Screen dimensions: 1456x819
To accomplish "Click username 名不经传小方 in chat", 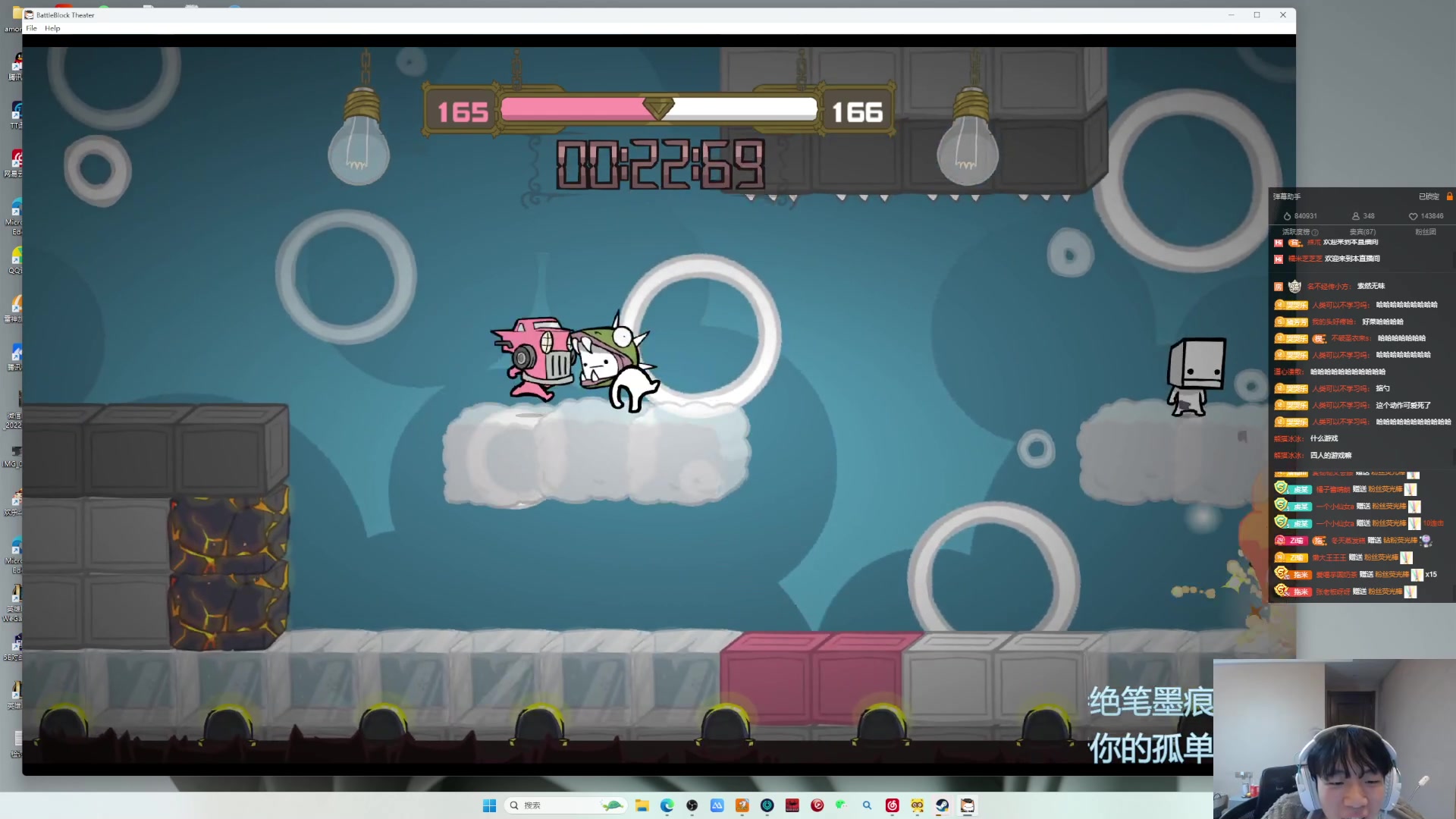I will pos(1329,287).
